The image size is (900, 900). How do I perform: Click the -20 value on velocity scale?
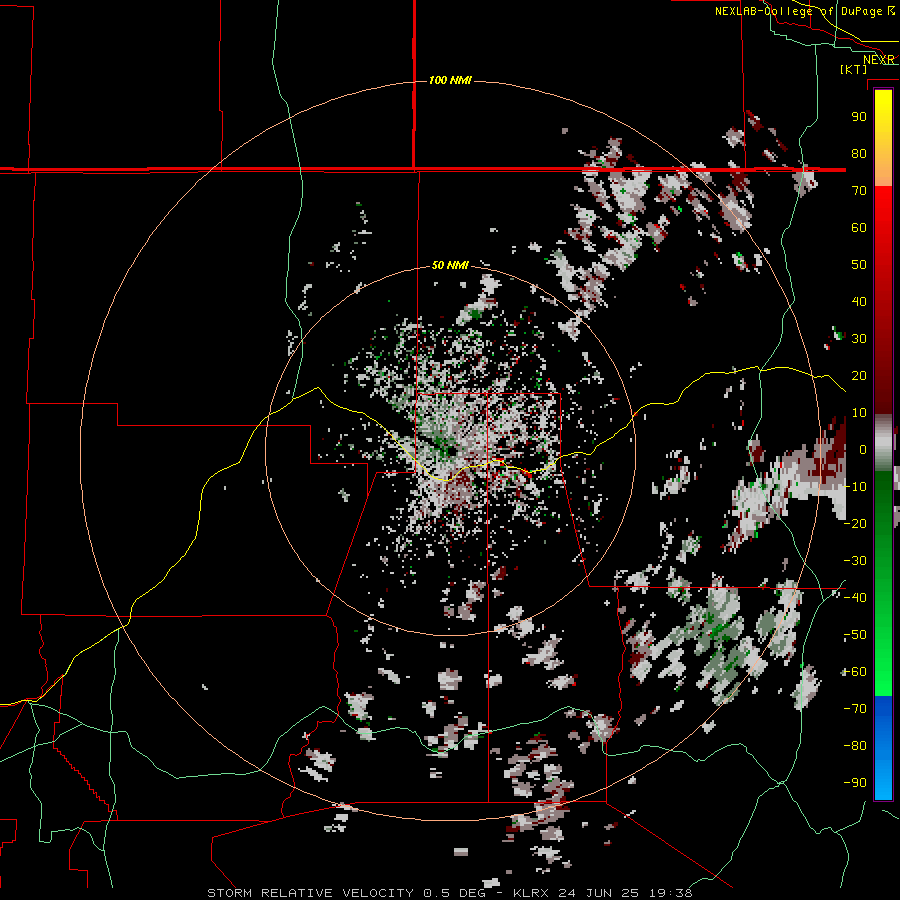(x=856, y=523)
